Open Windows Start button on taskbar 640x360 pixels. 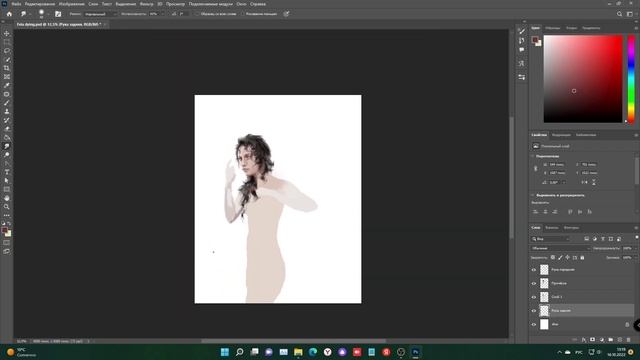click(x=224, y=352)
